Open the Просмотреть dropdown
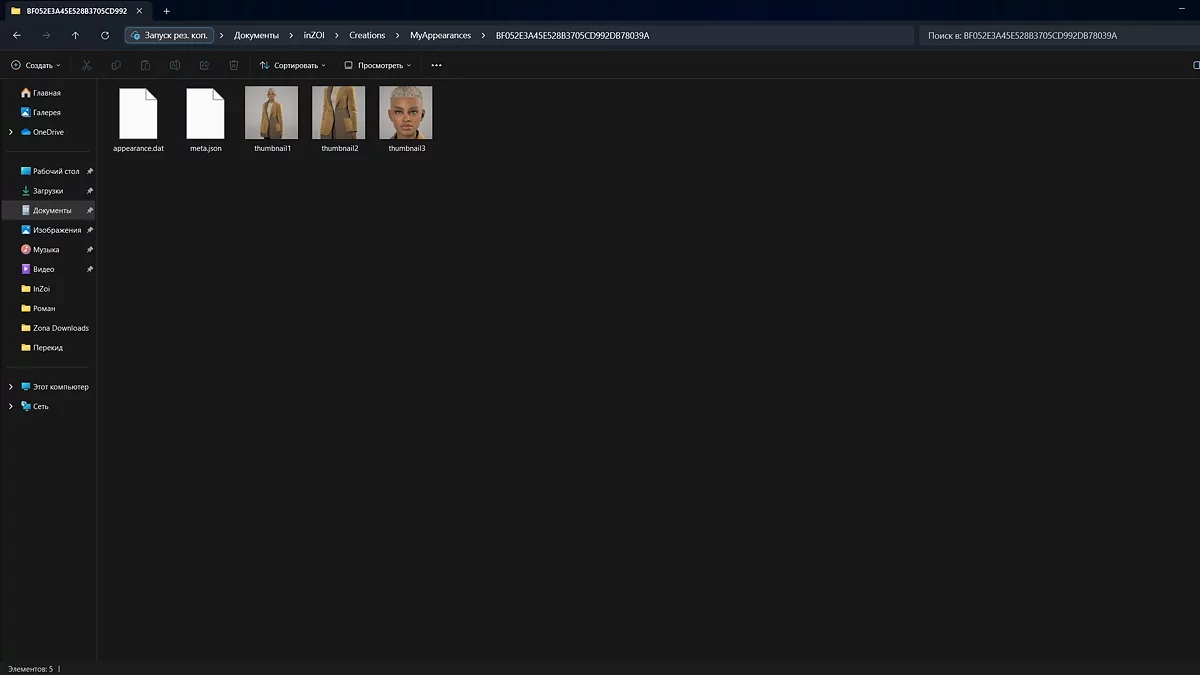This screenshot has height=675, width=1200. tap(378, 65)
